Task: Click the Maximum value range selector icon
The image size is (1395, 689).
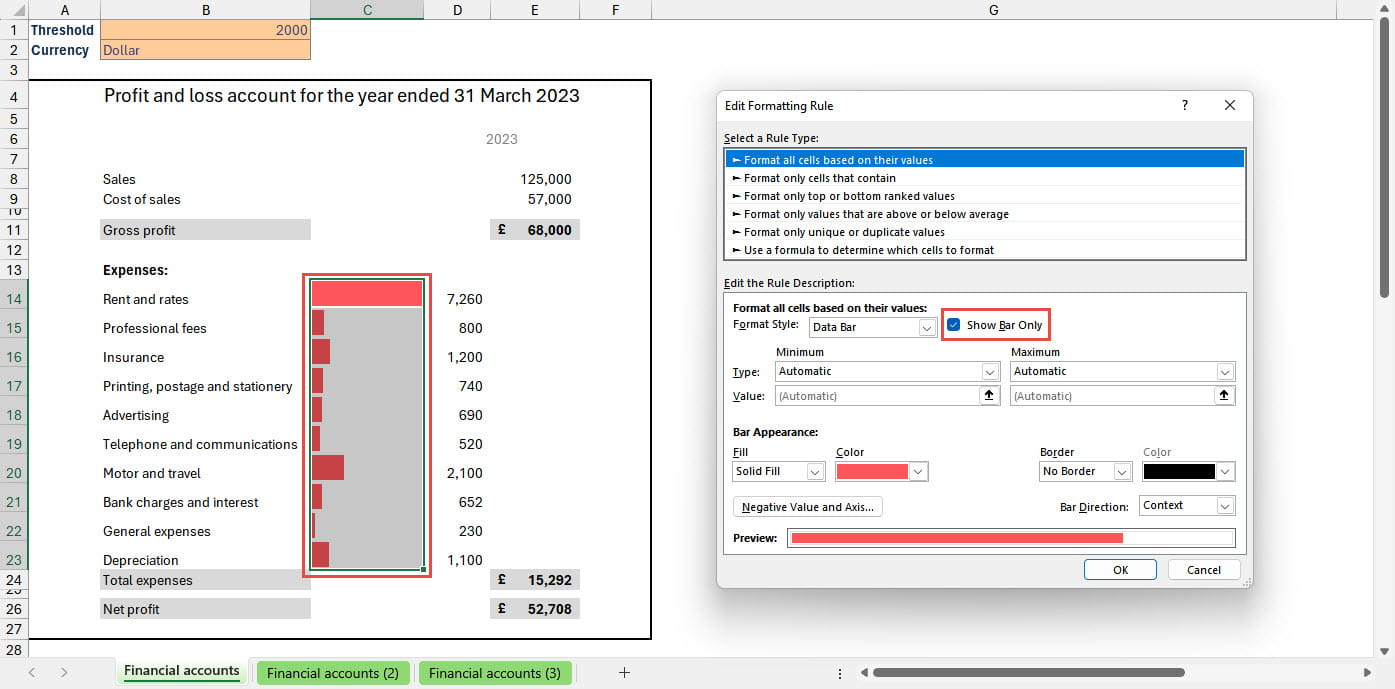Action: (x=1224, y=396)
